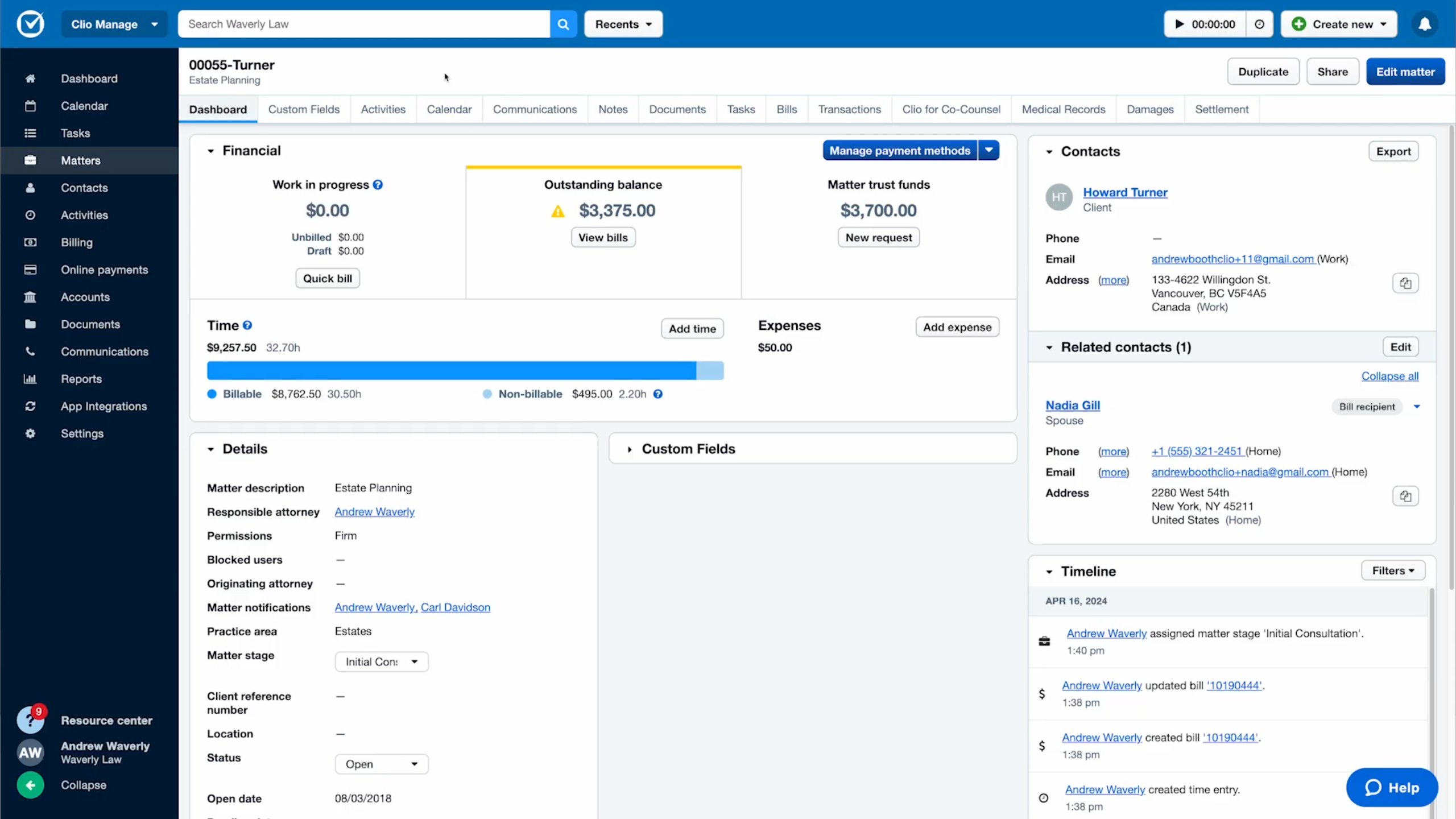The image size is (1456, 819).
Task: Collapse the Related contacts section
Action: (1049, 348)
